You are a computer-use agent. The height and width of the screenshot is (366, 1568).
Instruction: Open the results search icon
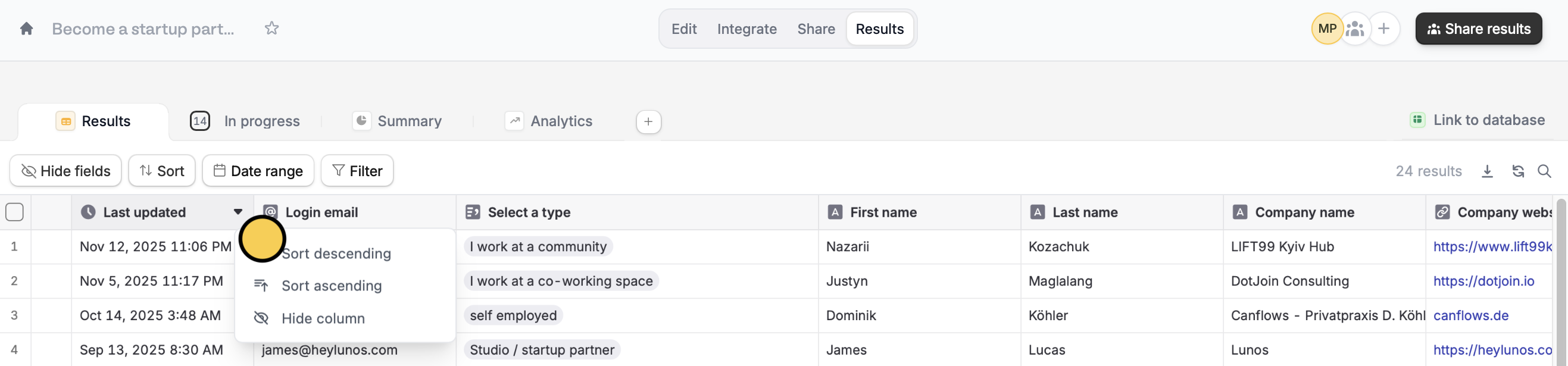pyautogui.click(x=1544, y=171)
